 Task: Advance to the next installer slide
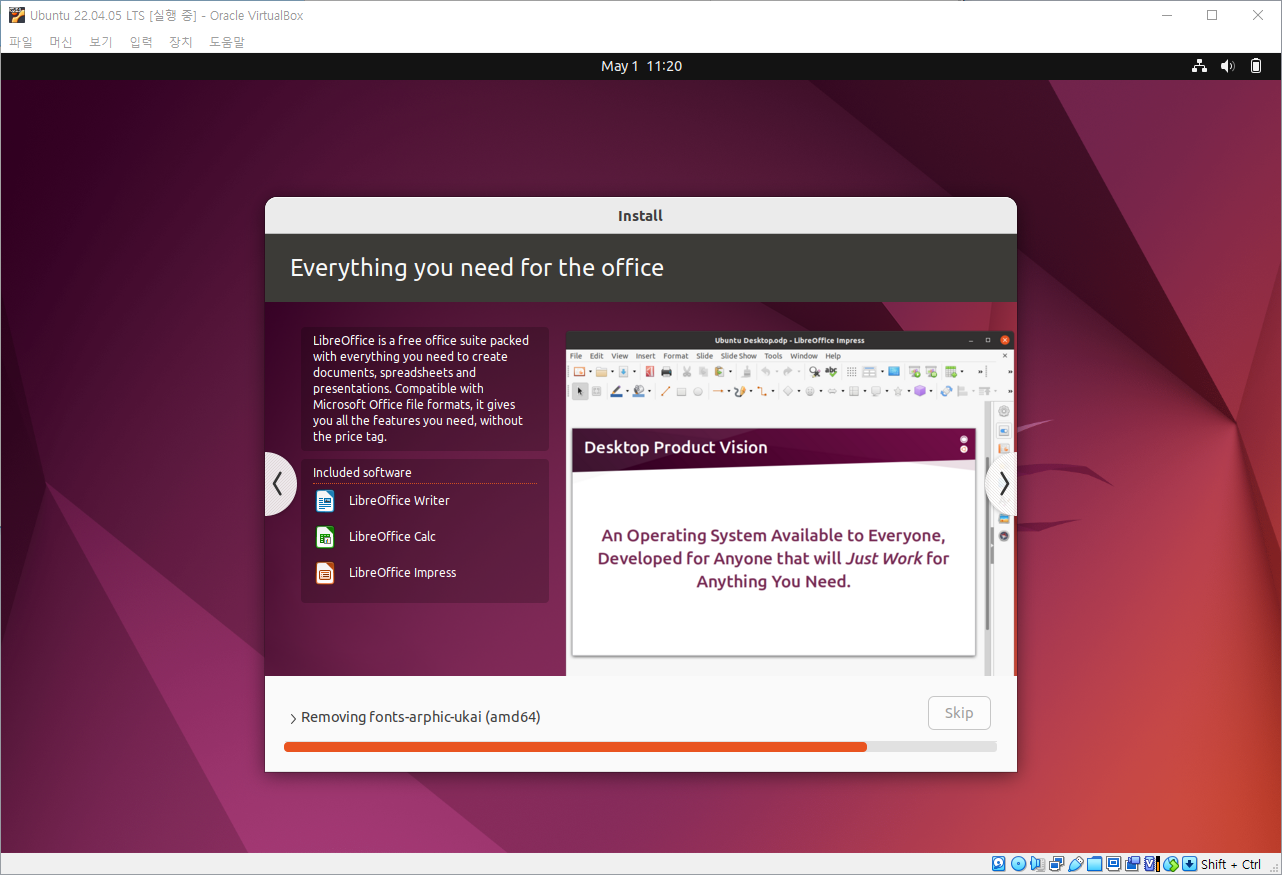[x=1002, y=484]
